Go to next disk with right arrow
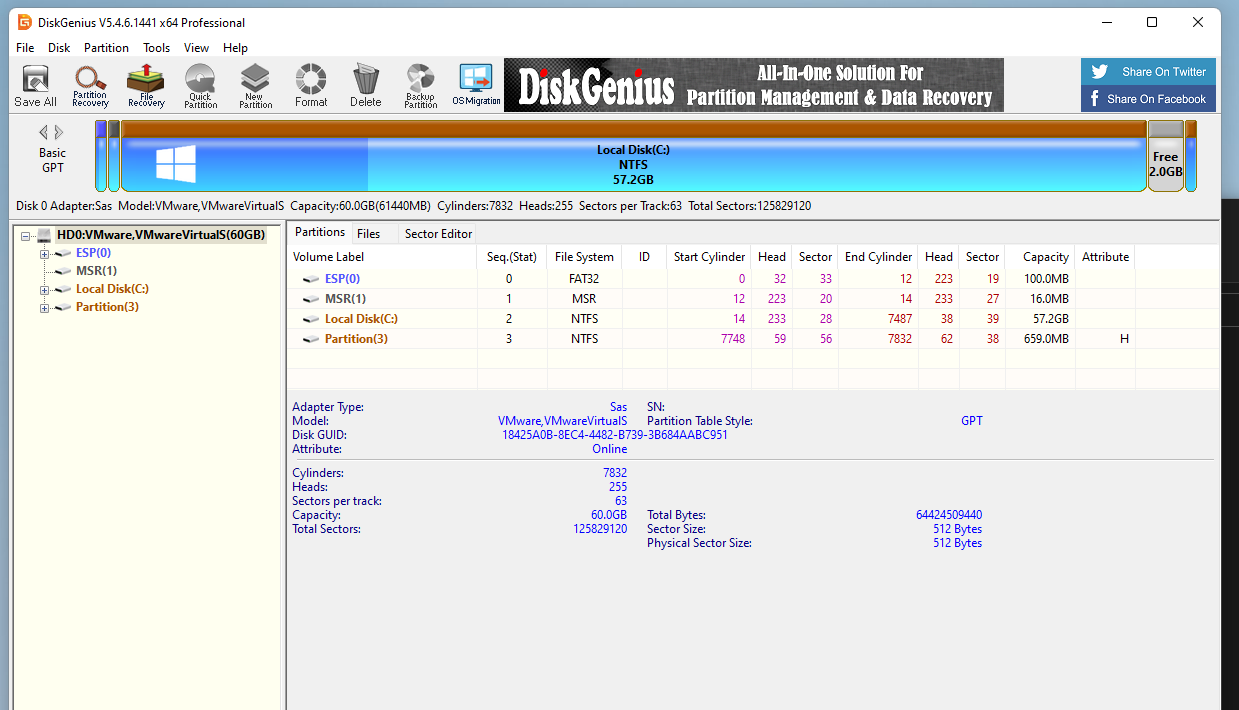 (x=59, y=132)
